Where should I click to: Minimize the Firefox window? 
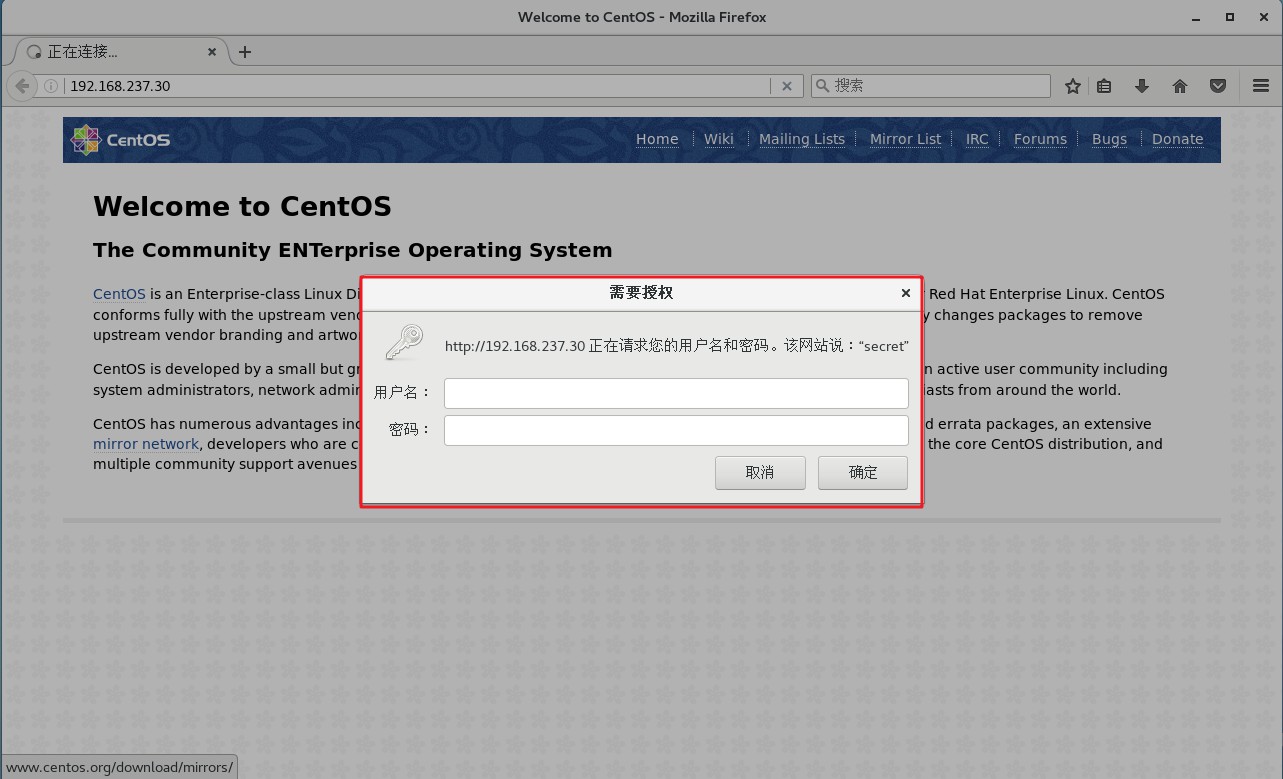(x=1196, y=17)
